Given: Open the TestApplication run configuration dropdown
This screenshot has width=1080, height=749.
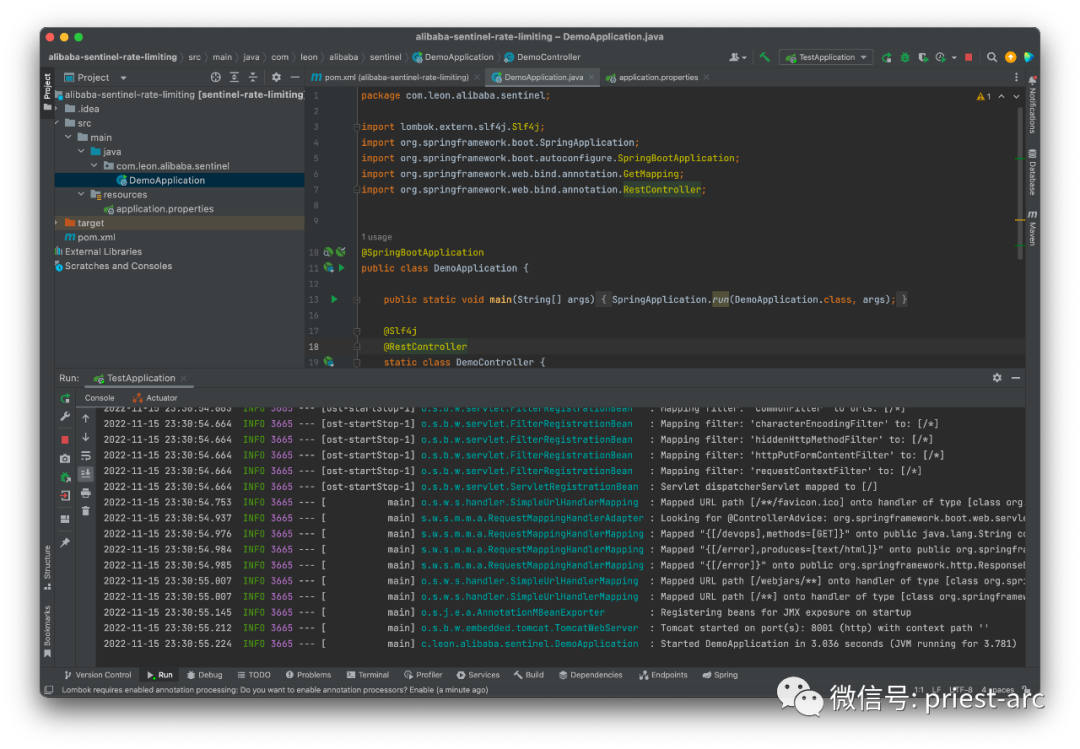Looking at the screenshot, I should coord(826,57).
